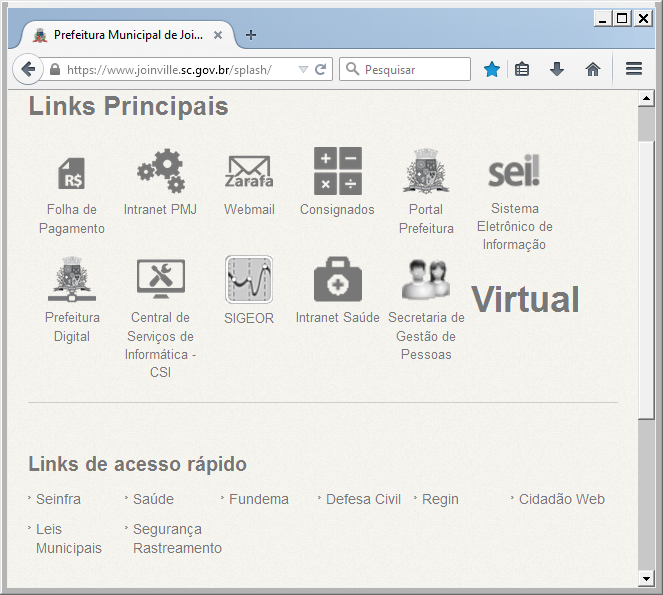Open the Zarafa Webmail envelope icon
Image resolution: width=663 pixels, height=595 pixels.
pyautogui.click(x=249, y=172)
